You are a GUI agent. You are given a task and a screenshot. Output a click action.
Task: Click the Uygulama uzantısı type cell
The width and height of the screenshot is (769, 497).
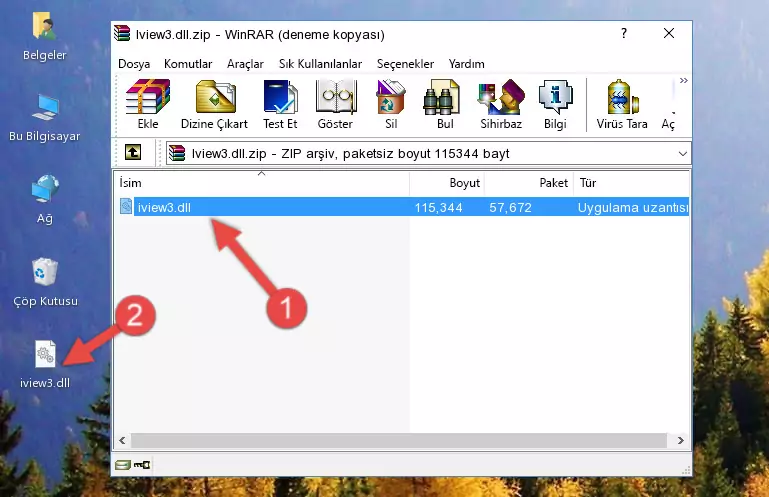click(633, 208)
